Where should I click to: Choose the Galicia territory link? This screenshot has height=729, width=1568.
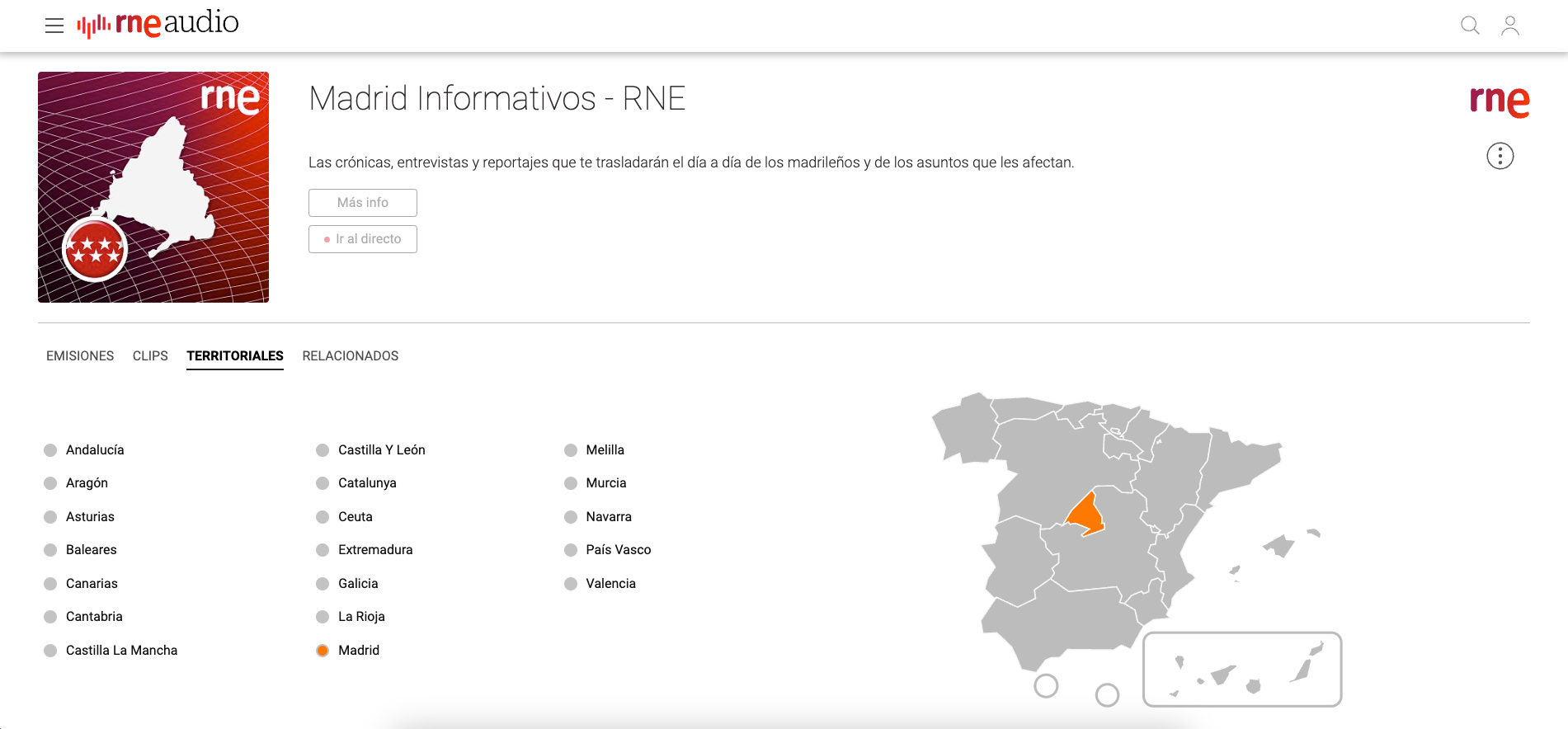tap(358, 584)
